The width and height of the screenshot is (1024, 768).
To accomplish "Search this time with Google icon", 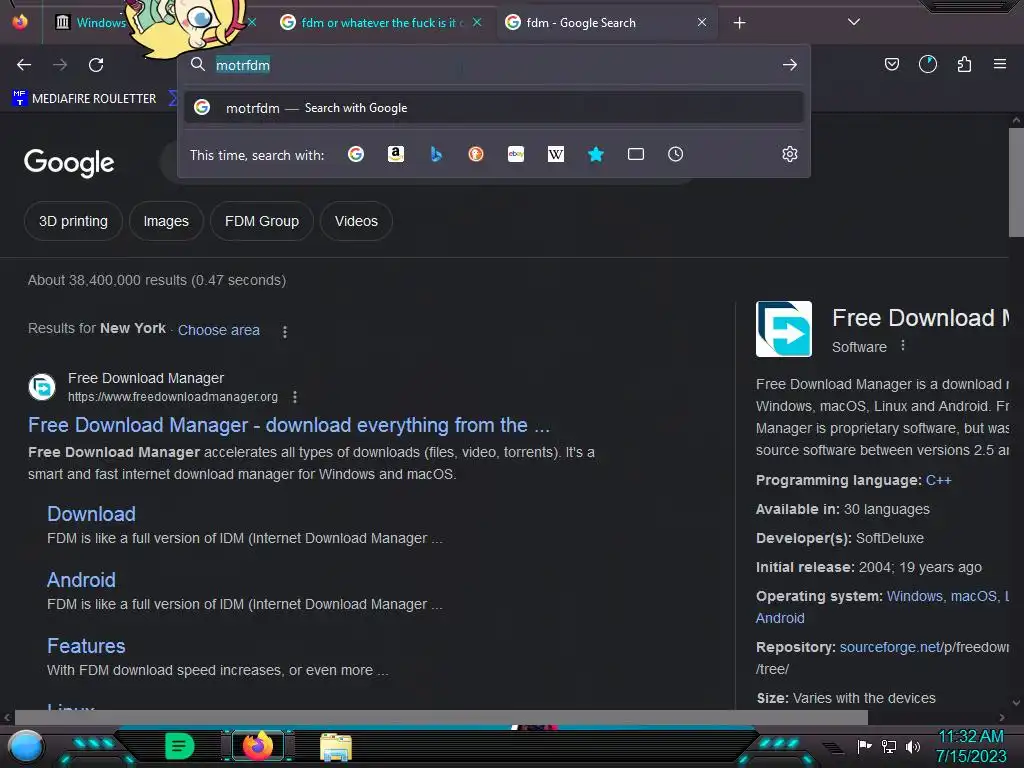I will tap(356, 154).
